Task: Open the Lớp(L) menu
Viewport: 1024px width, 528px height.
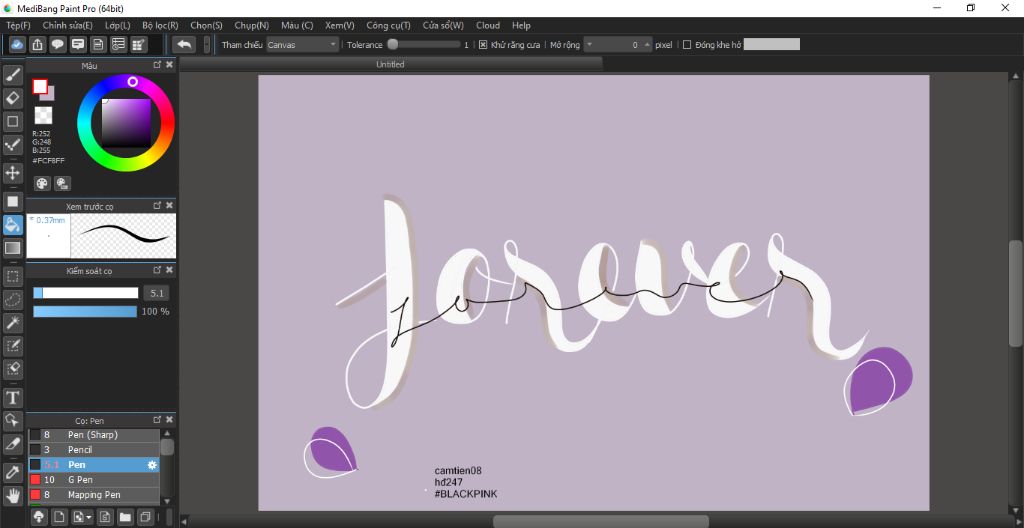Action: (x=118, y=25)
